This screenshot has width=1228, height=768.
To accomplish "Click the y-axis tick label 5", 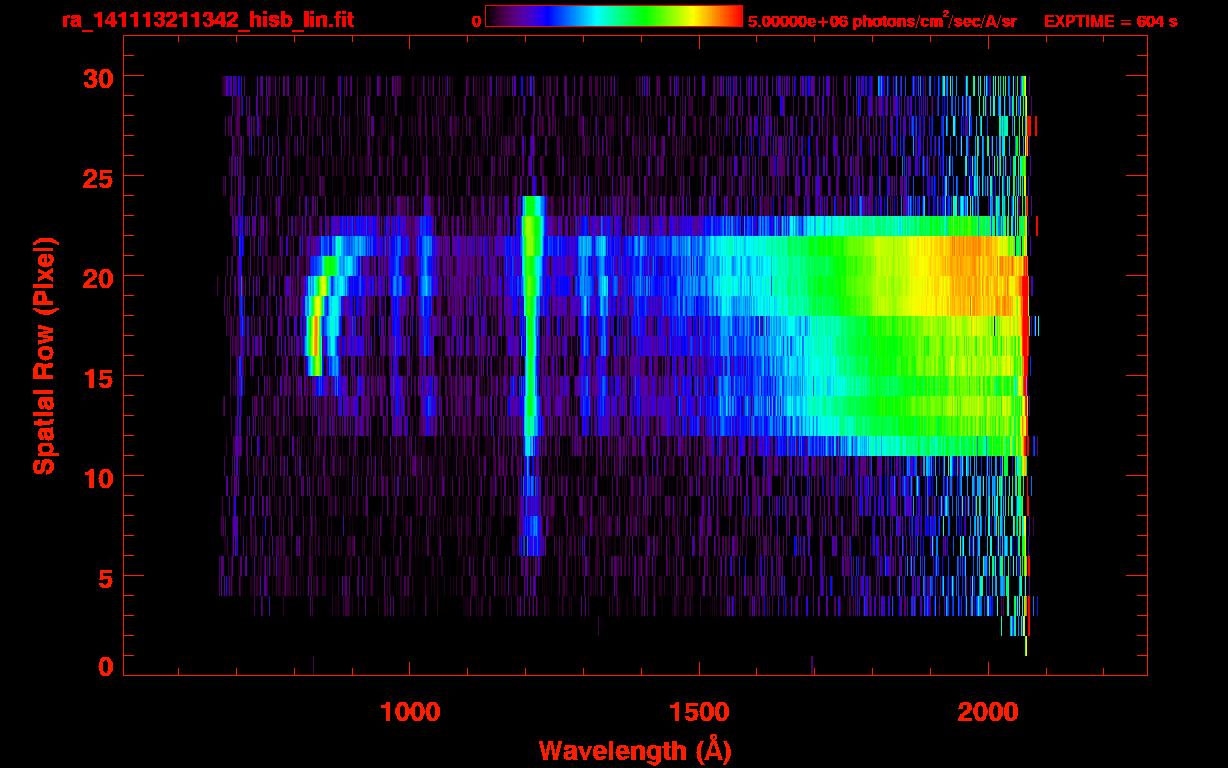I will coord(106,577).
